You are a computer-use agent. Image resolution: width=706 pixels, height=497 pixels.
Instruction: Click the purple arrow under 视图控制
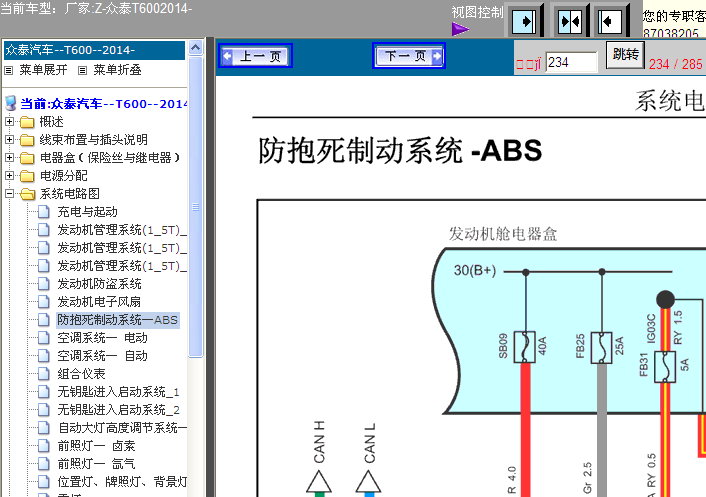coord(460,30)
